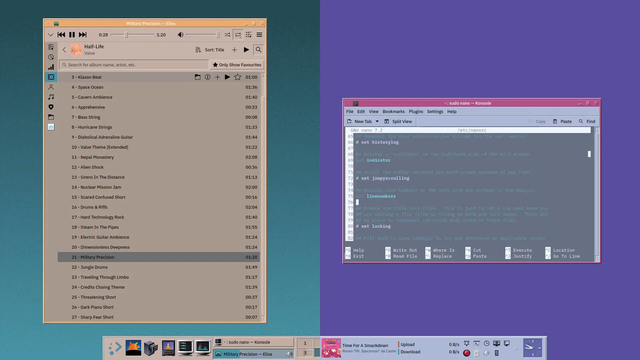Open the Sort: Title dropdown
The width and height of the screenshot is (640, 360).
(215, 50)
